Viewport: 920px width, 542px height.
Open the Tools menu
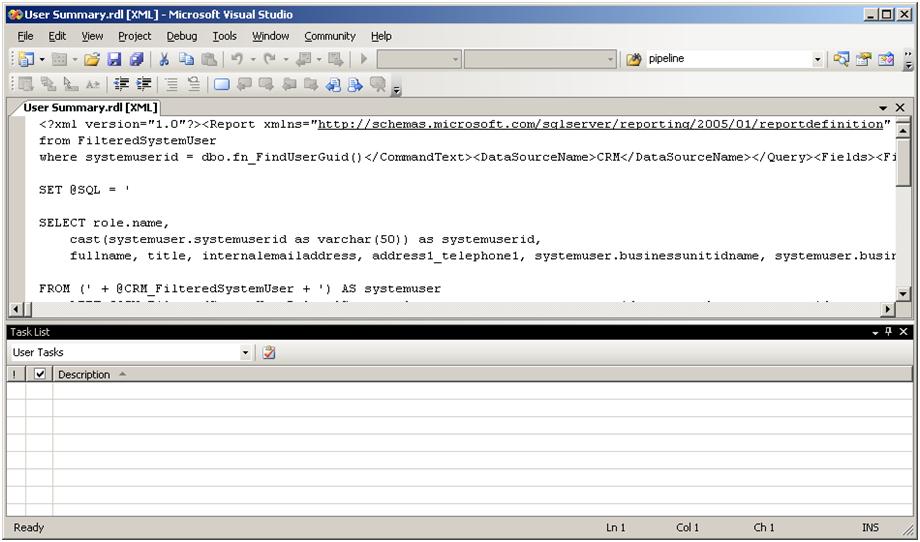coord(225,36)
